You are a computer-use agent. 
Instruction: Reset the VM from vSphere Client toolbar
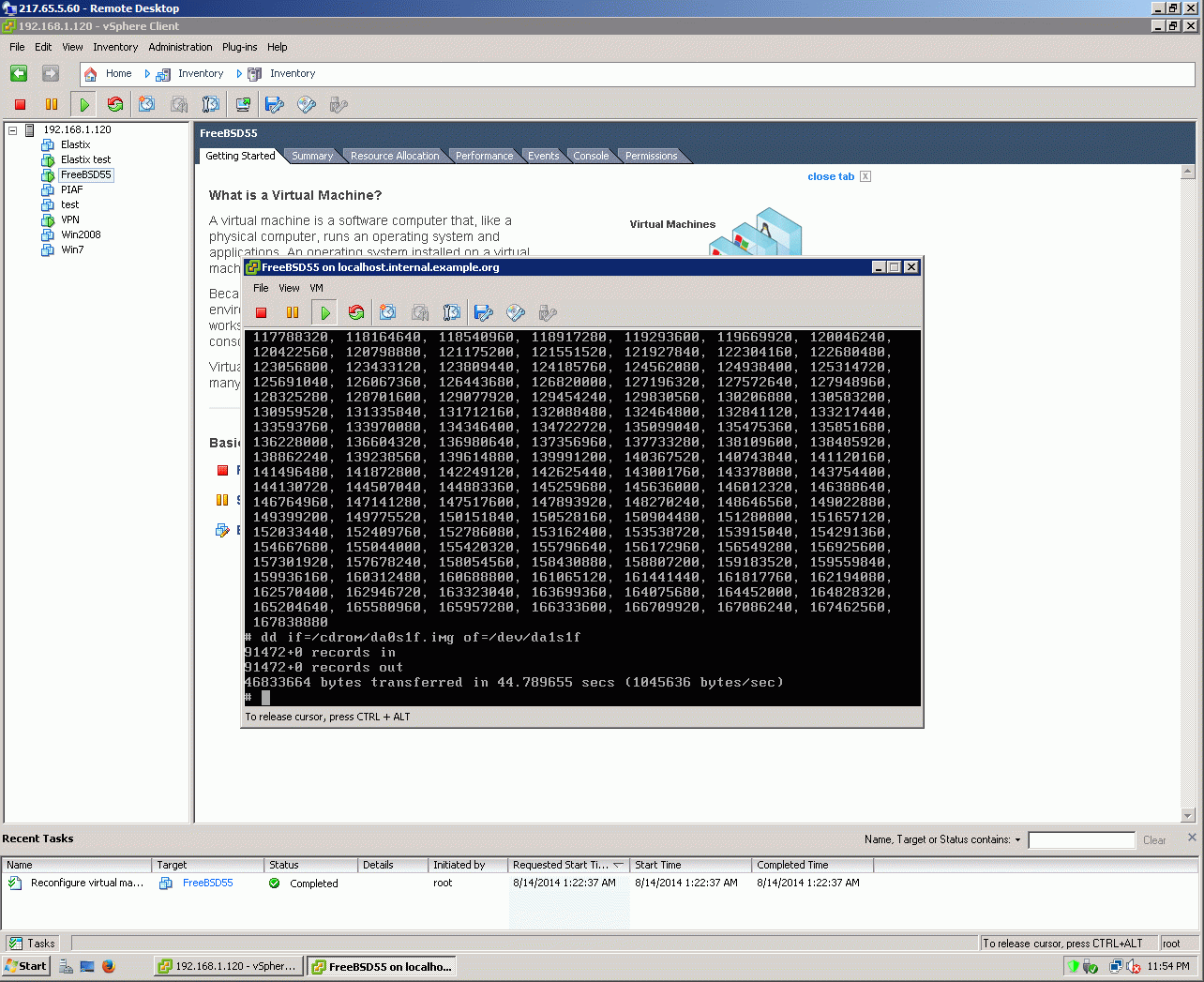[x=115, y=104]
